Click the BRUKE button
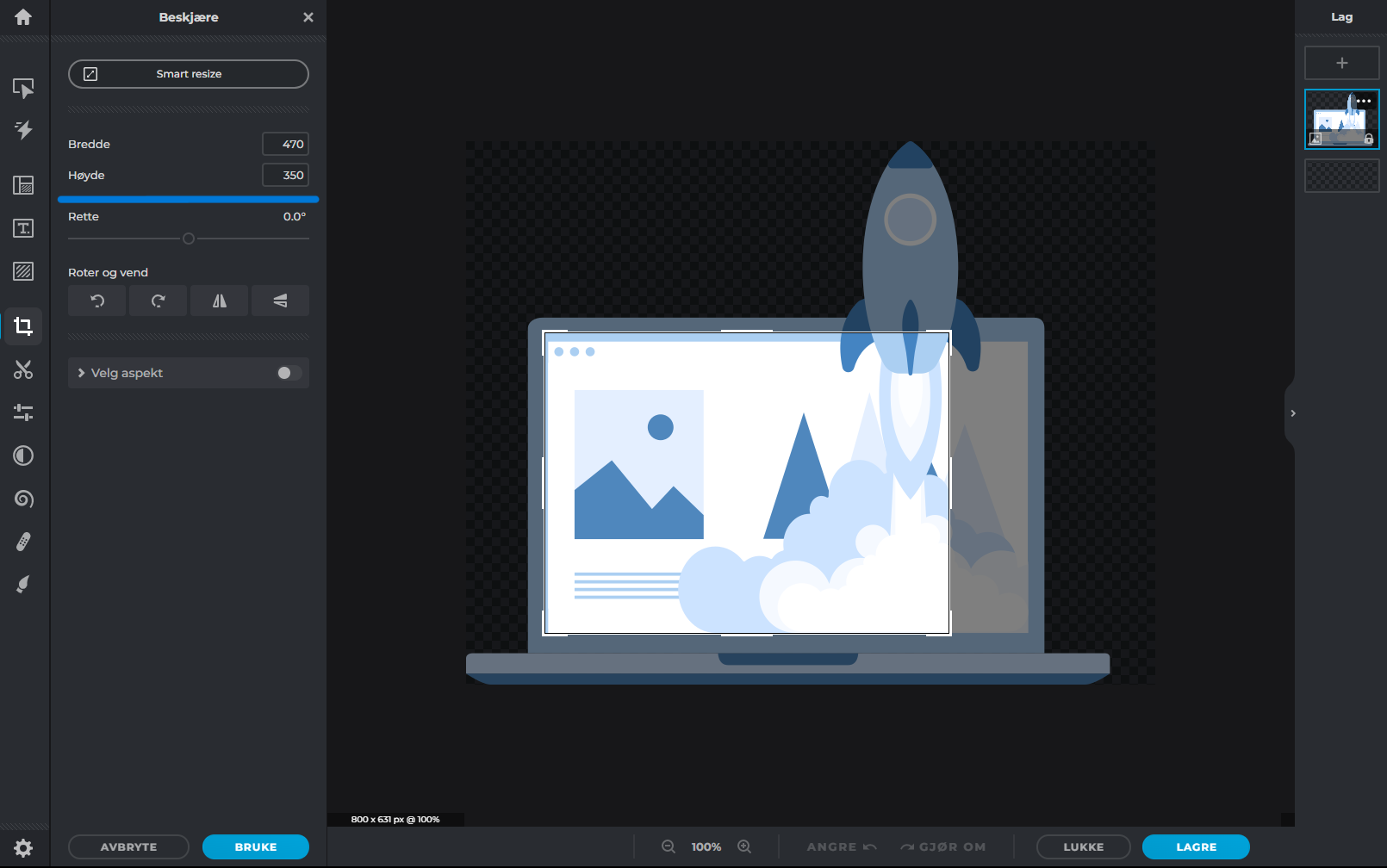Image resolution: width=1387 pixels, height=868 pixels. pyautogui.click(x=255, y=847)
